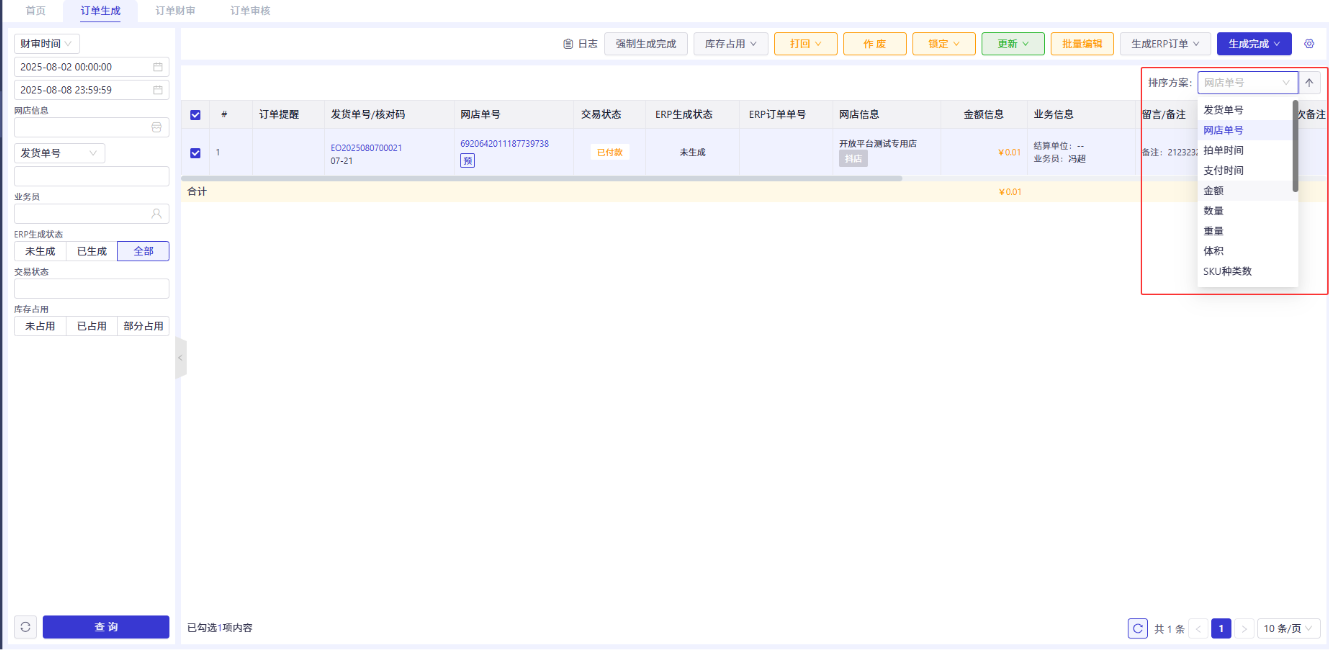The height and width of the screenshot is (650, 1329).
Task: Click page number 1 button
Action: tap(1221, 629)
